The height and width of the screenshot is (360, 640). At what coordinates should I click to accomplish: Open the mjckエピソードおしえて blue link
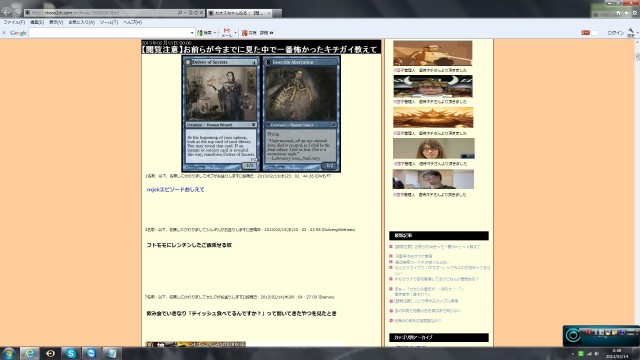[176, 190]
